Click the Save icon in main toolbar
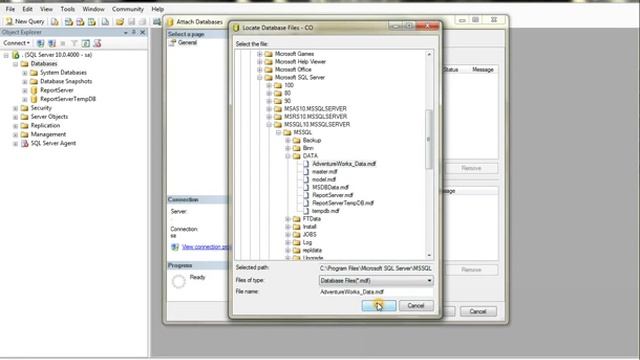This screenshot has height=360, width=640. (131, 22)
